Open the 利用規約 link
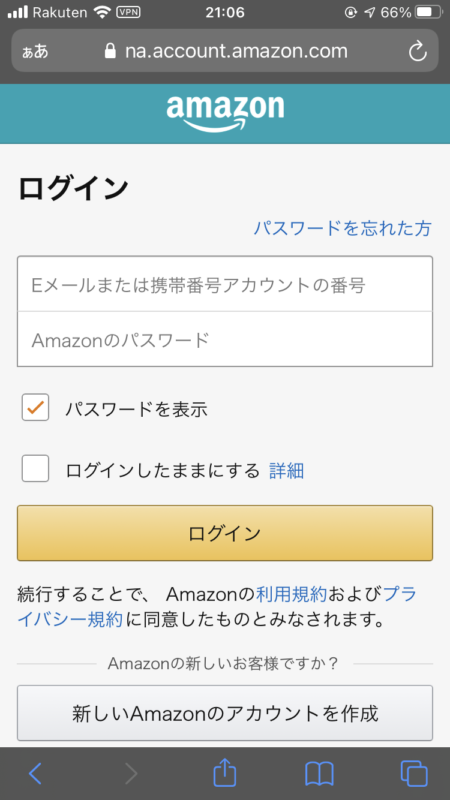This screenshot has width=450, height=800. [291, 594]
